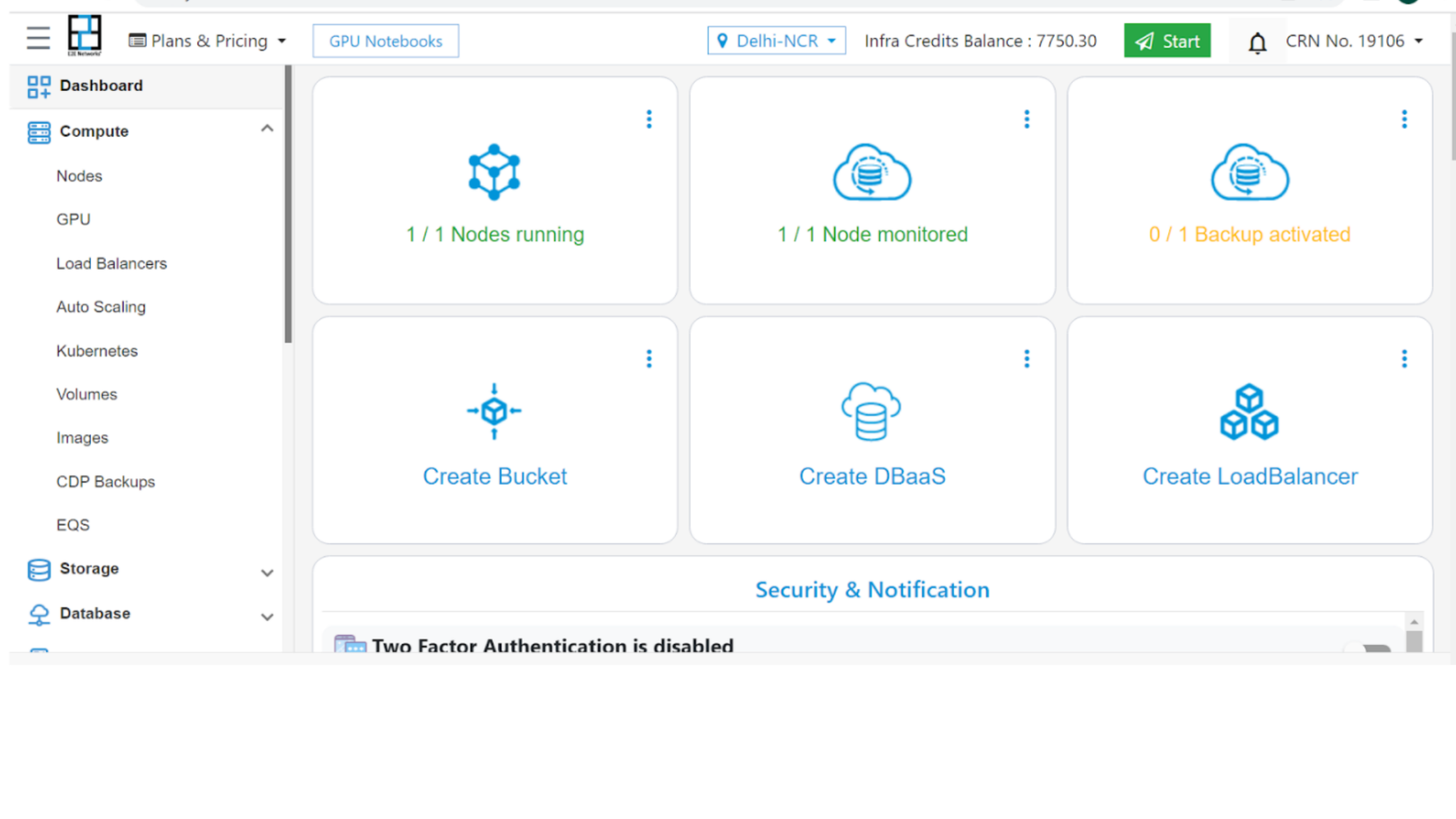
Task: Click 0 / 1 Backup activated text
Action: [1250, 235]
